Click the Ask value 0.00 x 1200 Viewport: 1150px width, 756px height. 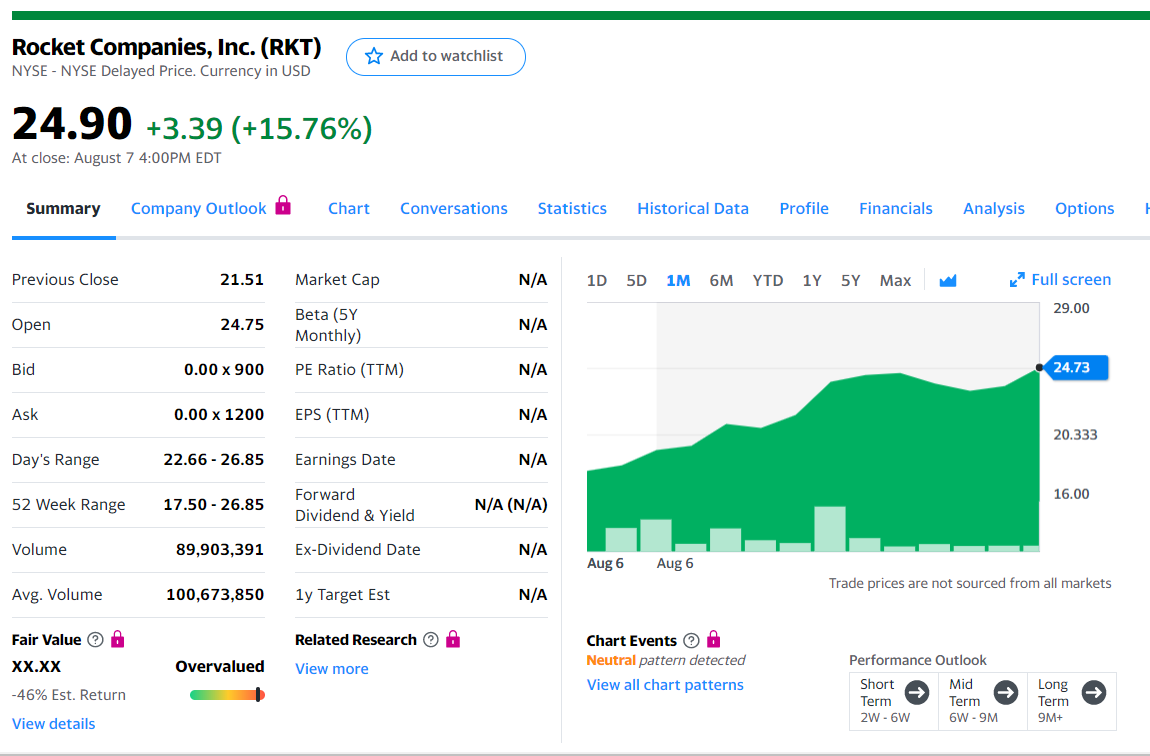click(x=219, y=414)
